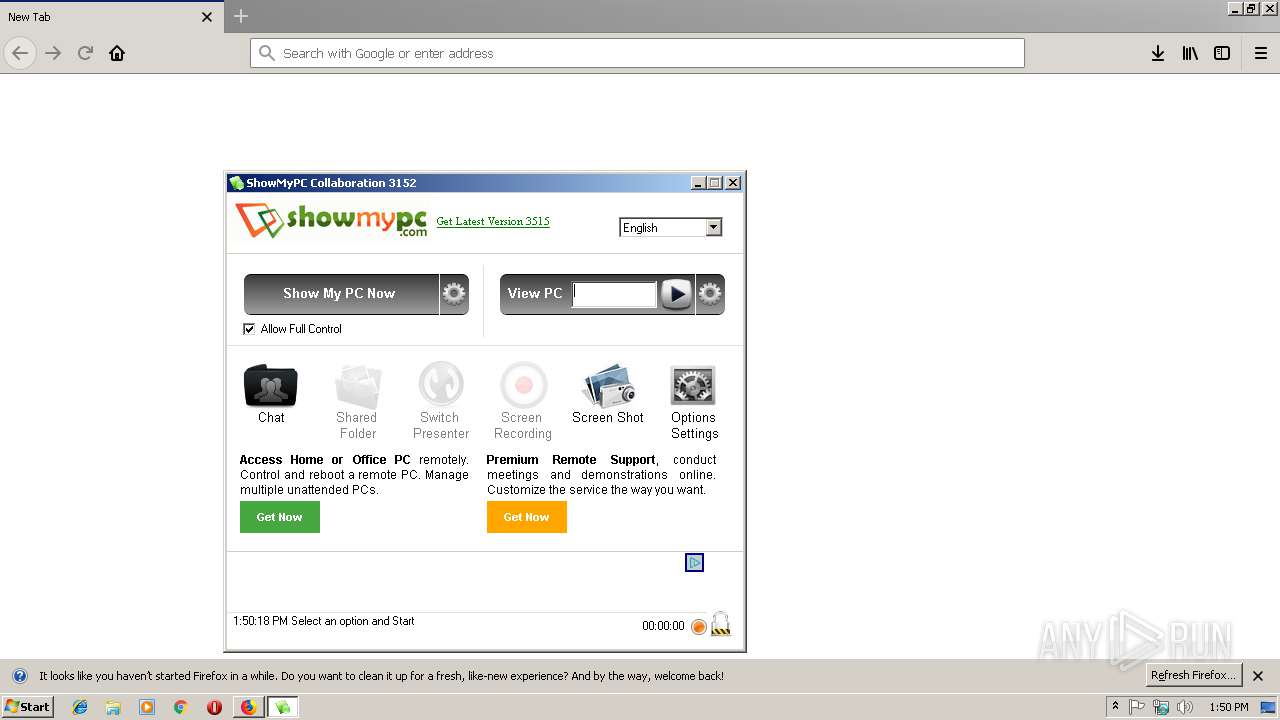The image size is (1280, 720).
Task: Go back in Firefox
Action: (x=20, y=53)
